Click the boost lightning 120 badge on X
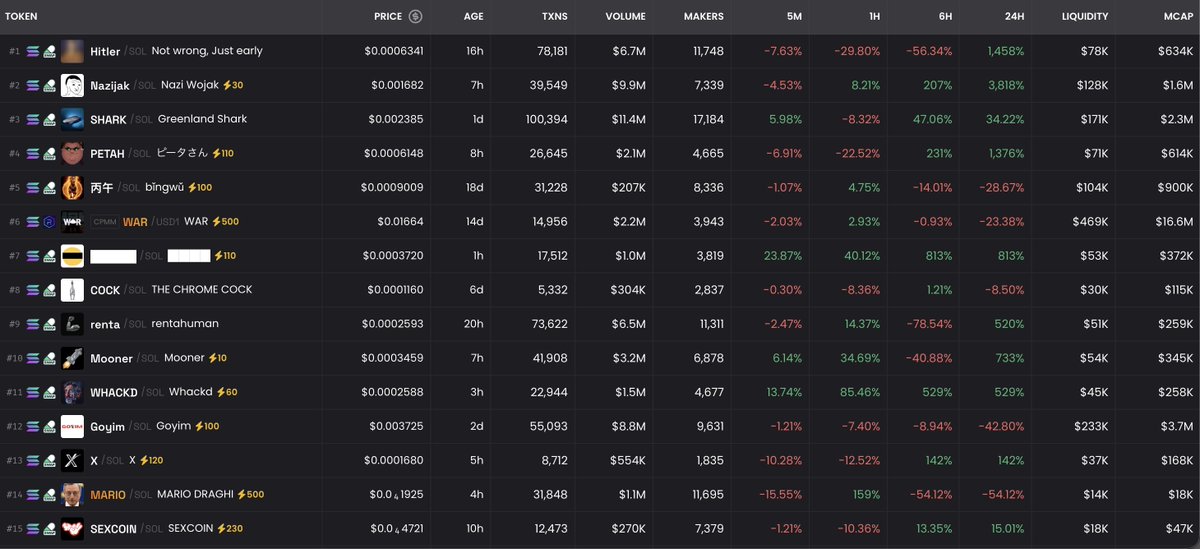This screenshot has height=549, width=1200. pos(151,459)
